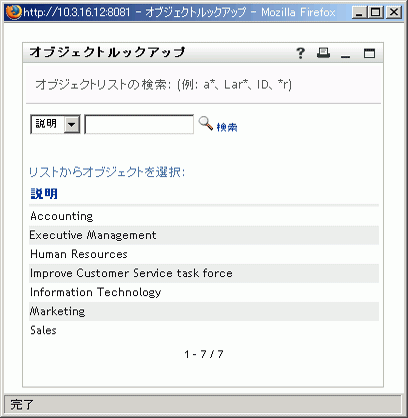Select Accounting from the list
The height and width of the screenshot is (418, 408).
click(62, 216)
